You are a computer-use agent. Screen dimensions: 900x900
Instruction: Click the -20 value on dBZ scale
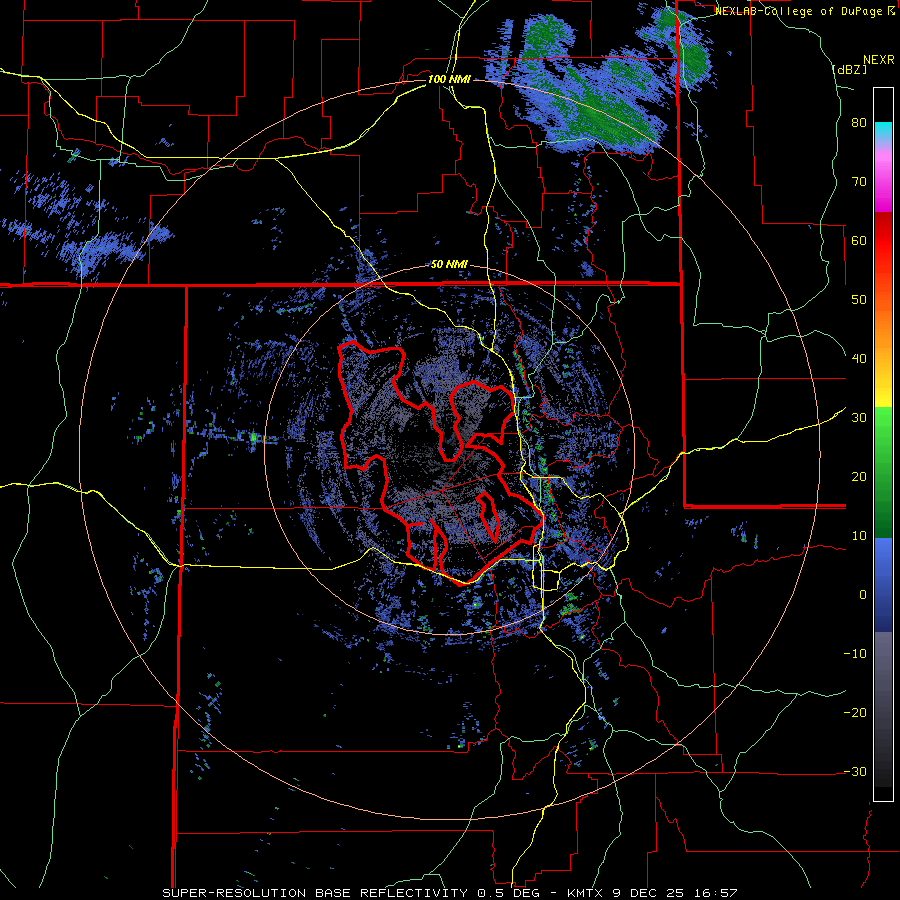pyautogui.click(x=855, y=712)
